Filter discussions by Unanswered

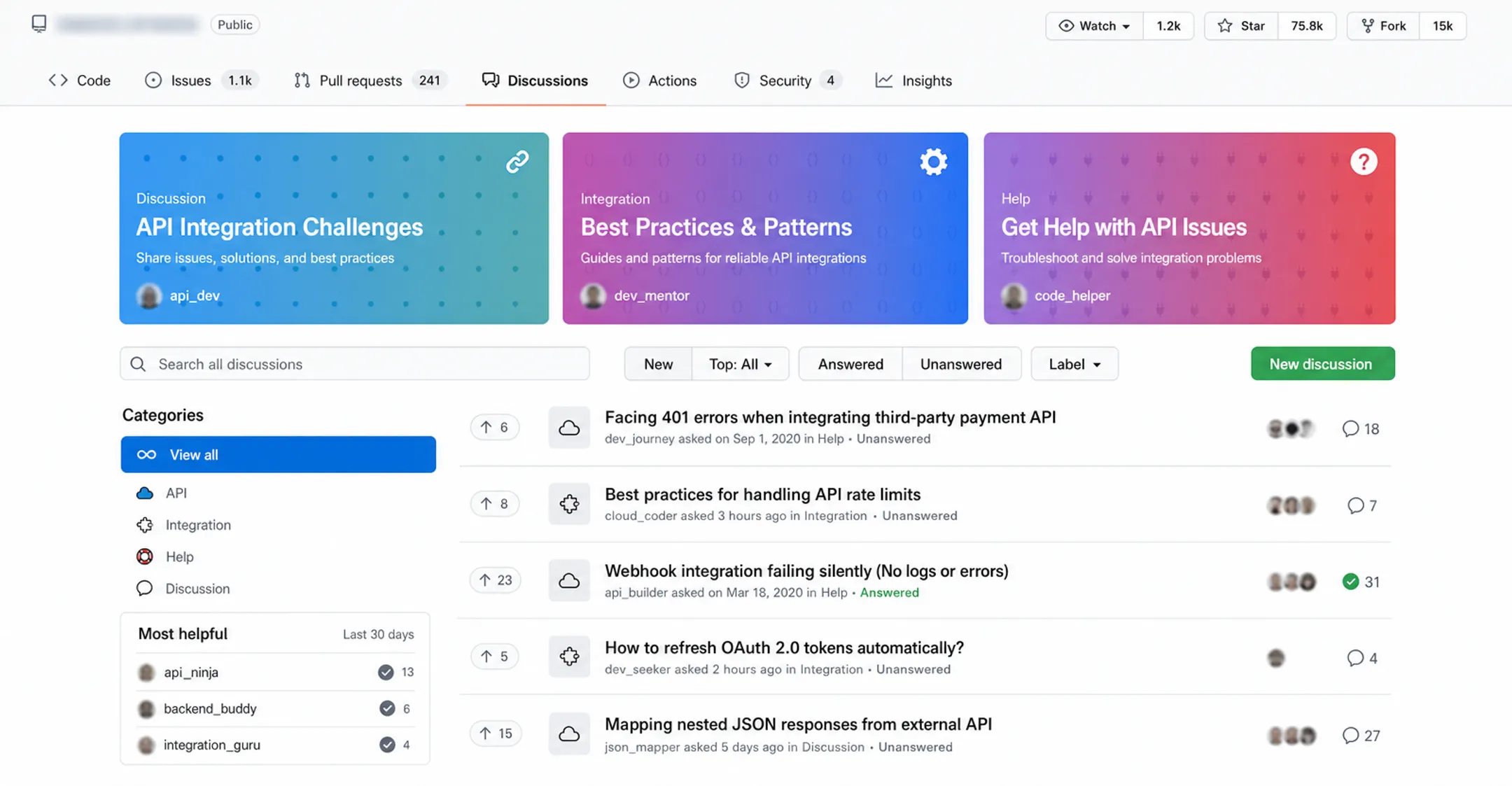[x=961, y=364]
